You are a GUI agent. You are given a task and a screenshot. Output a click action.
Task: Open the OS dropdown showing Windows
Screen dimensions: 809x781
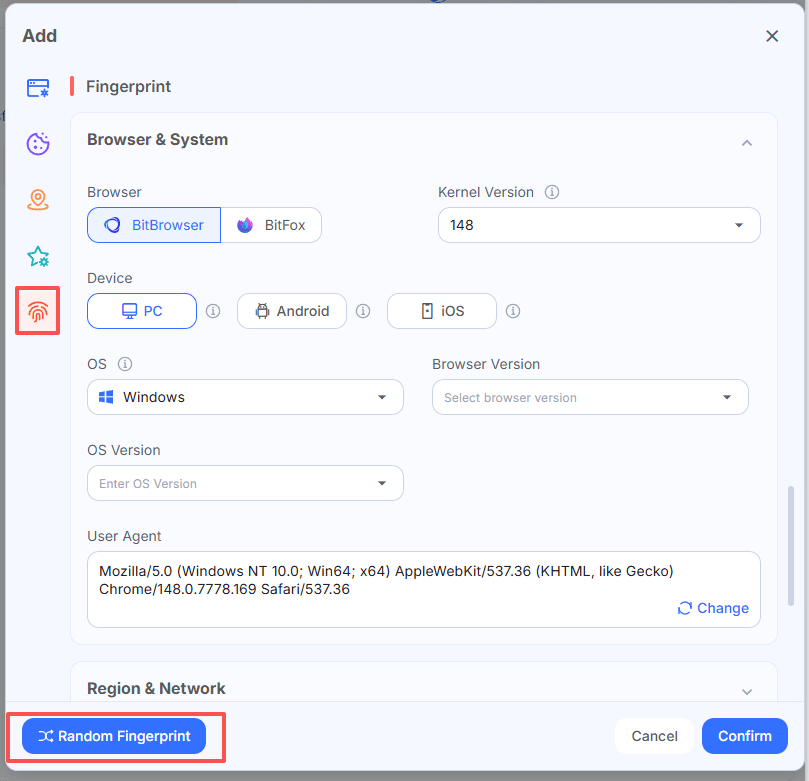point(245,397)
